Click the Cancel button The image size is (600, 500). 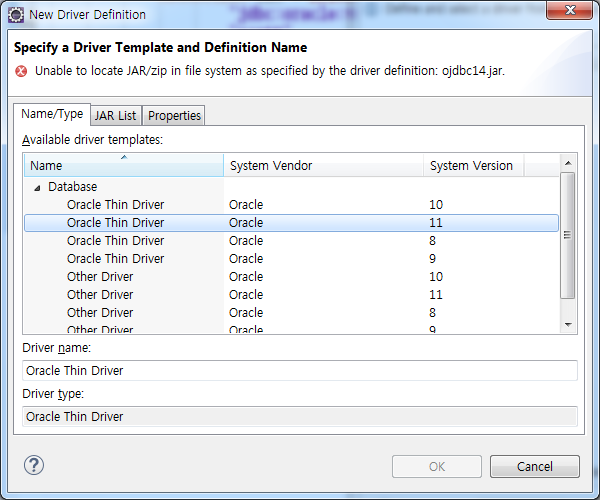[x=535, y=466]
